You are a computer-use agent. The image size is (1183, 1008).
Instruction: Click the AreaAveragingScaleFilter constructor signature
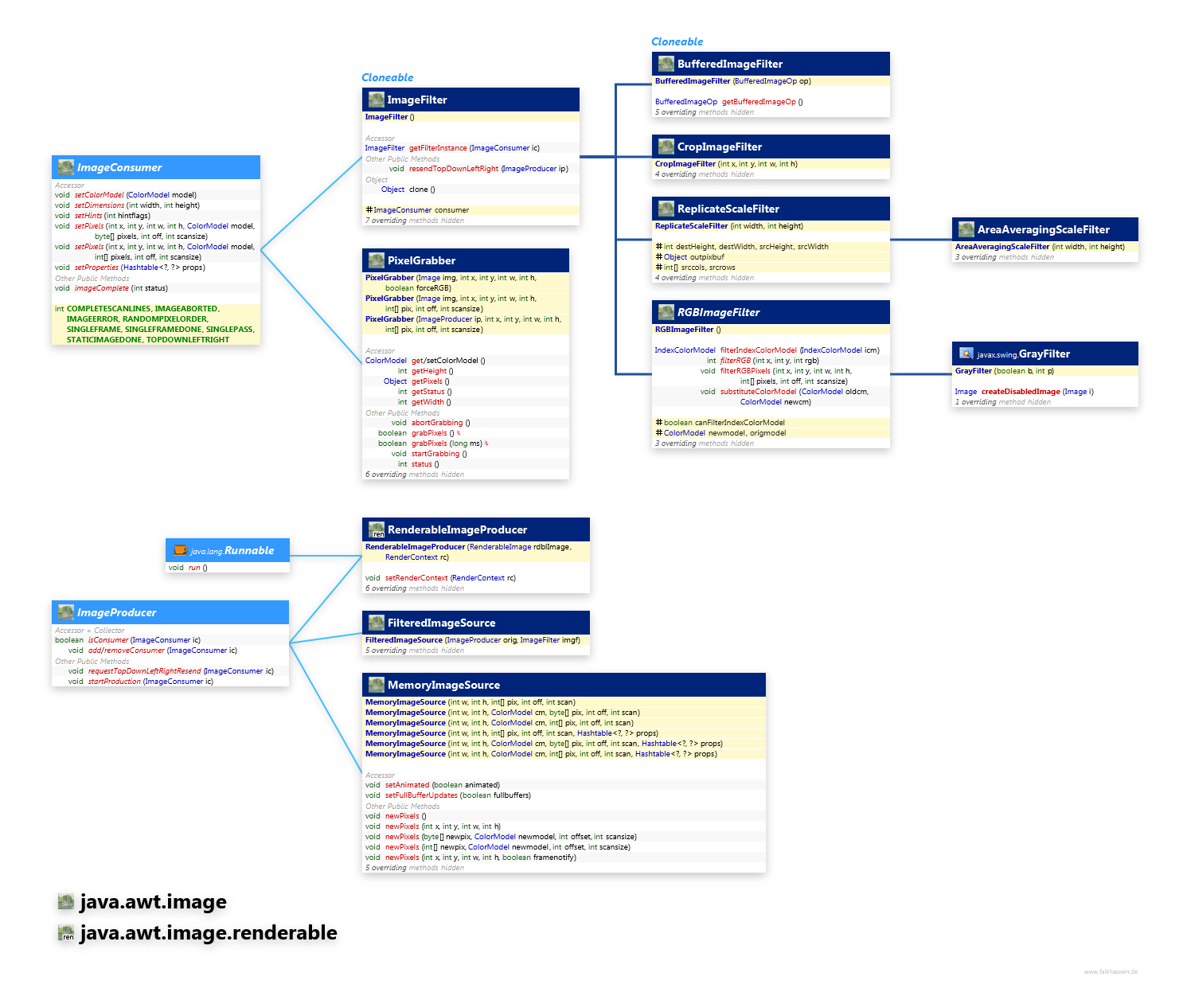pos(1040,246)
